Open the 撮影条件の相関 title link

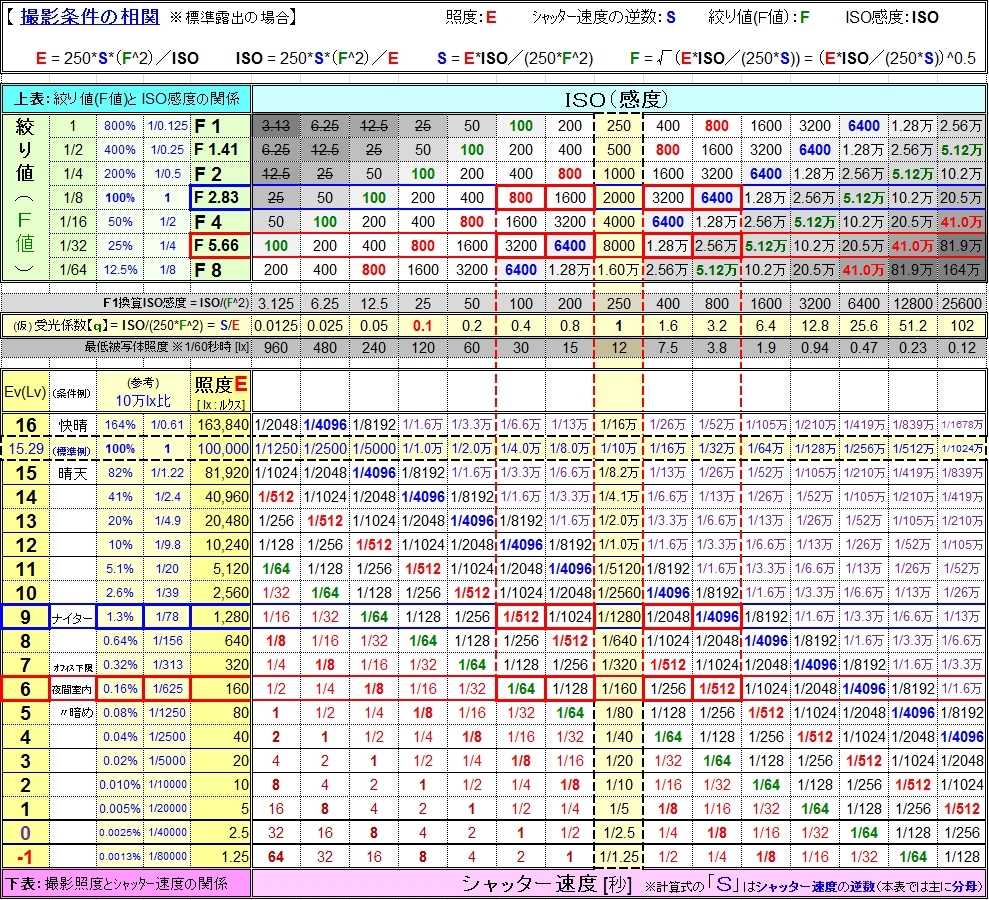(90, 17)
